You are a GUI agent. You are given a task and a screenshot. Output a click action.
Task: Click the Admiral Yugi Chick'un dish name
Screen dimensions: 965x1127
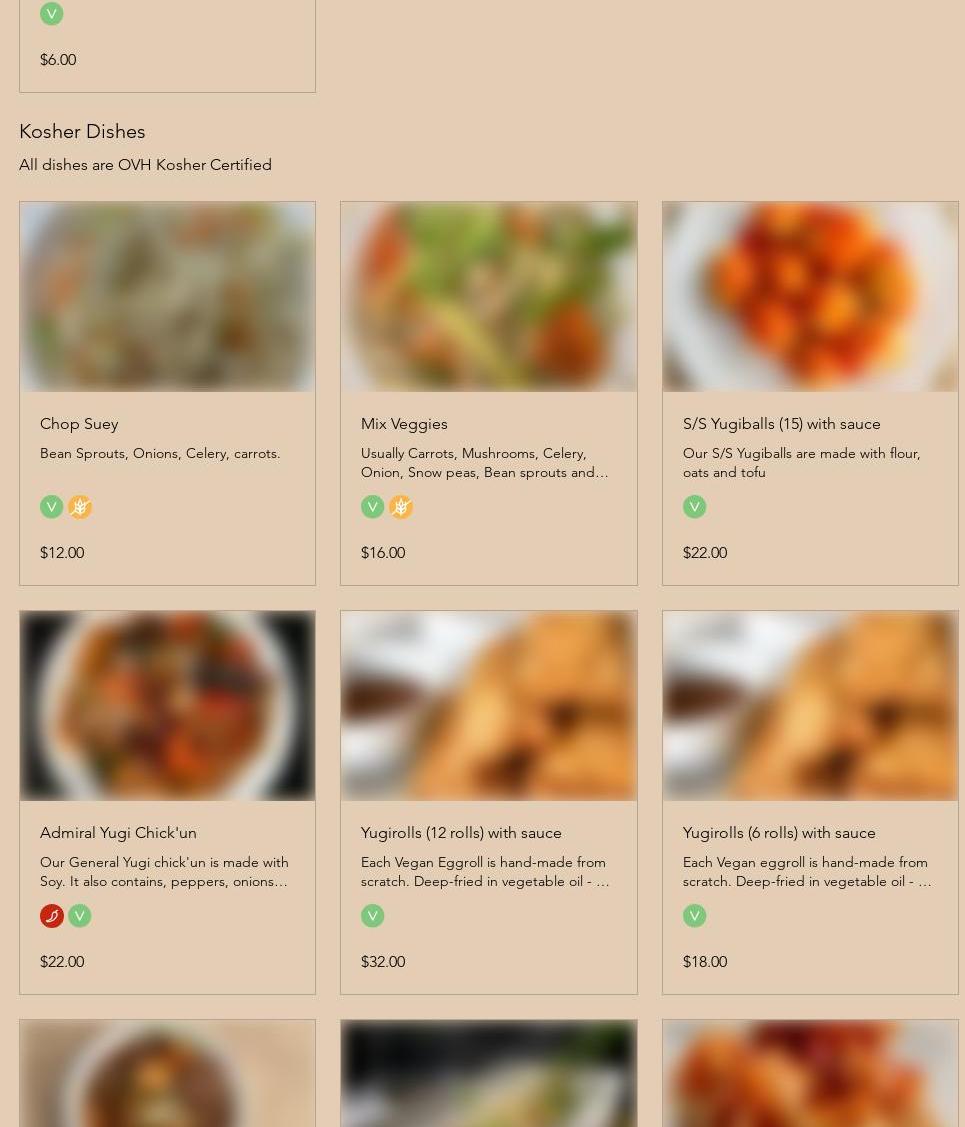click(118, 833)
